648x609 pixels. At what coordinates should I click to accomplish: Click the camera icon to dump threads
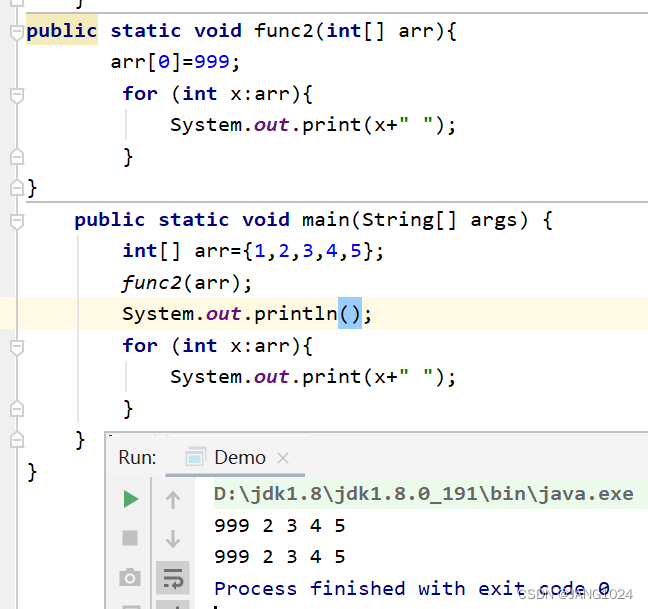click(x=130, y=577)
